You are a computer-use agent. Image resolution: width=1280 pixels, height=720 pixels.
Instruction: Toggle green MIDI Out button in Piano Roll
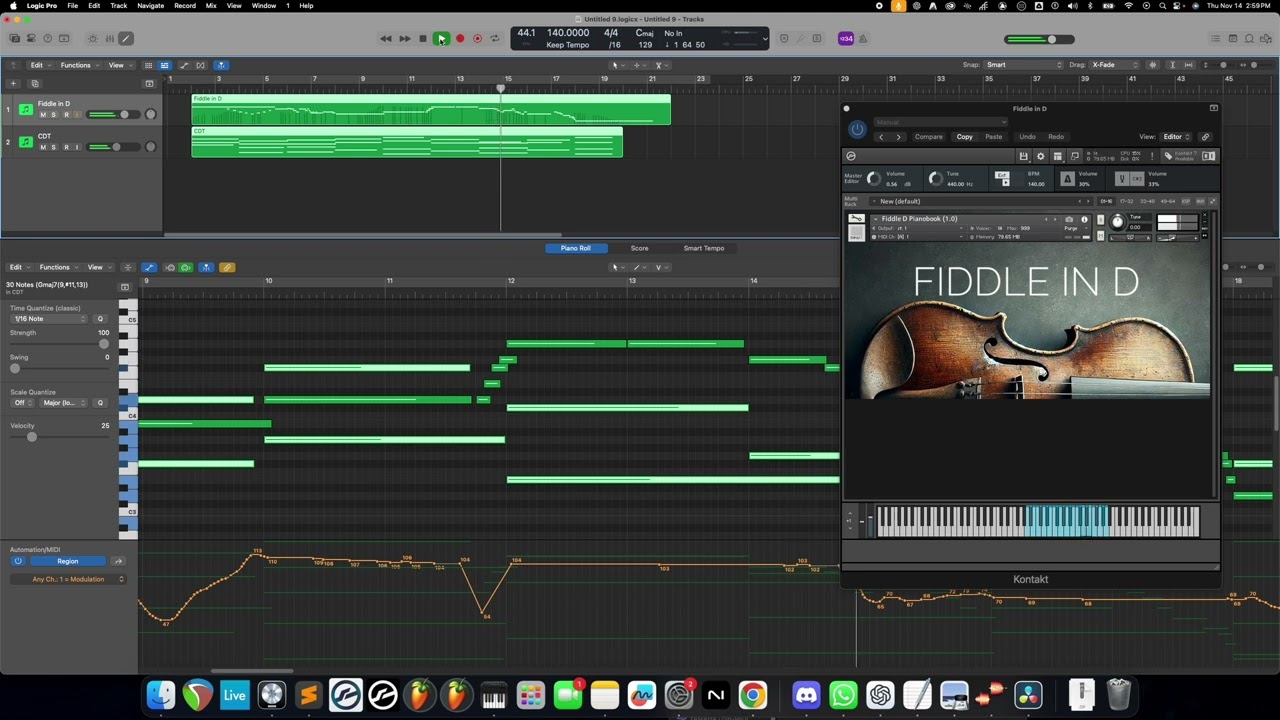tap(186, 267)
